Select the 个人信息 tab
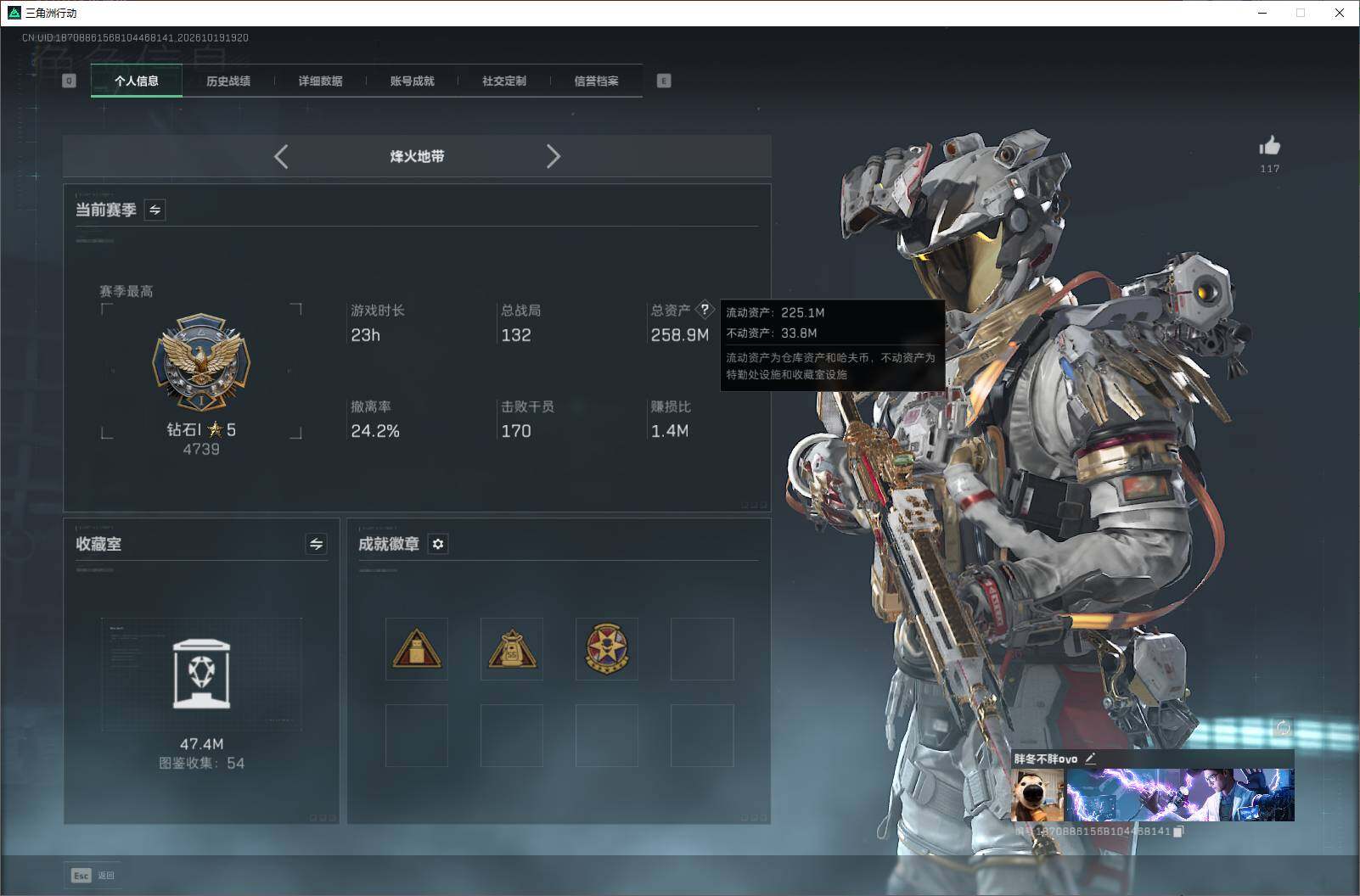Viewport: 1360px width, 896px height. pyautogui.click(x=137, y=81)
